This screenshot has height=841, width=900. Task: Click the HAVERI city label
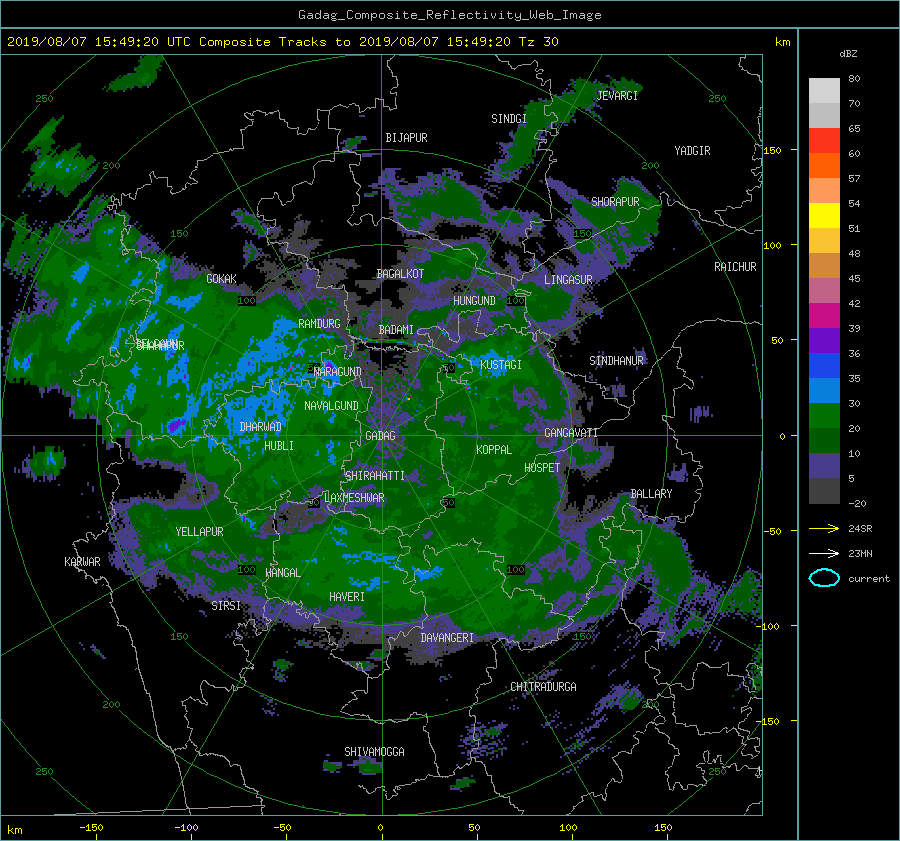(x=347, y=597)
